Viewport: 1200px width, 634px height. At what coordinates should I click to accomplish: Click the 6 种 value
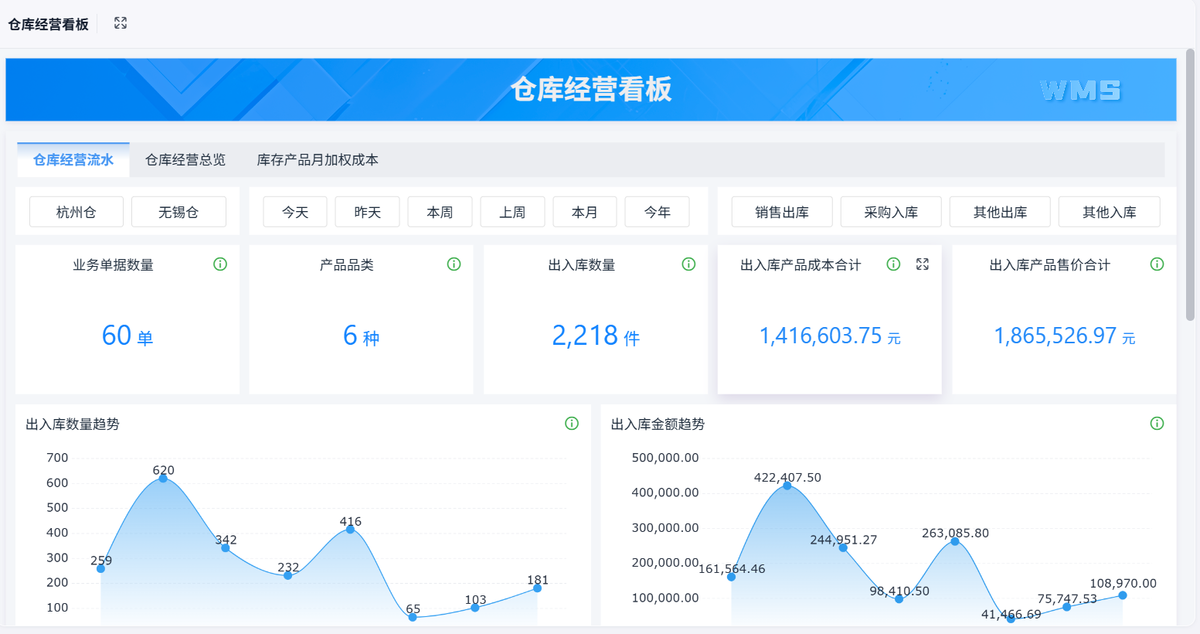[x=361, y=335]
